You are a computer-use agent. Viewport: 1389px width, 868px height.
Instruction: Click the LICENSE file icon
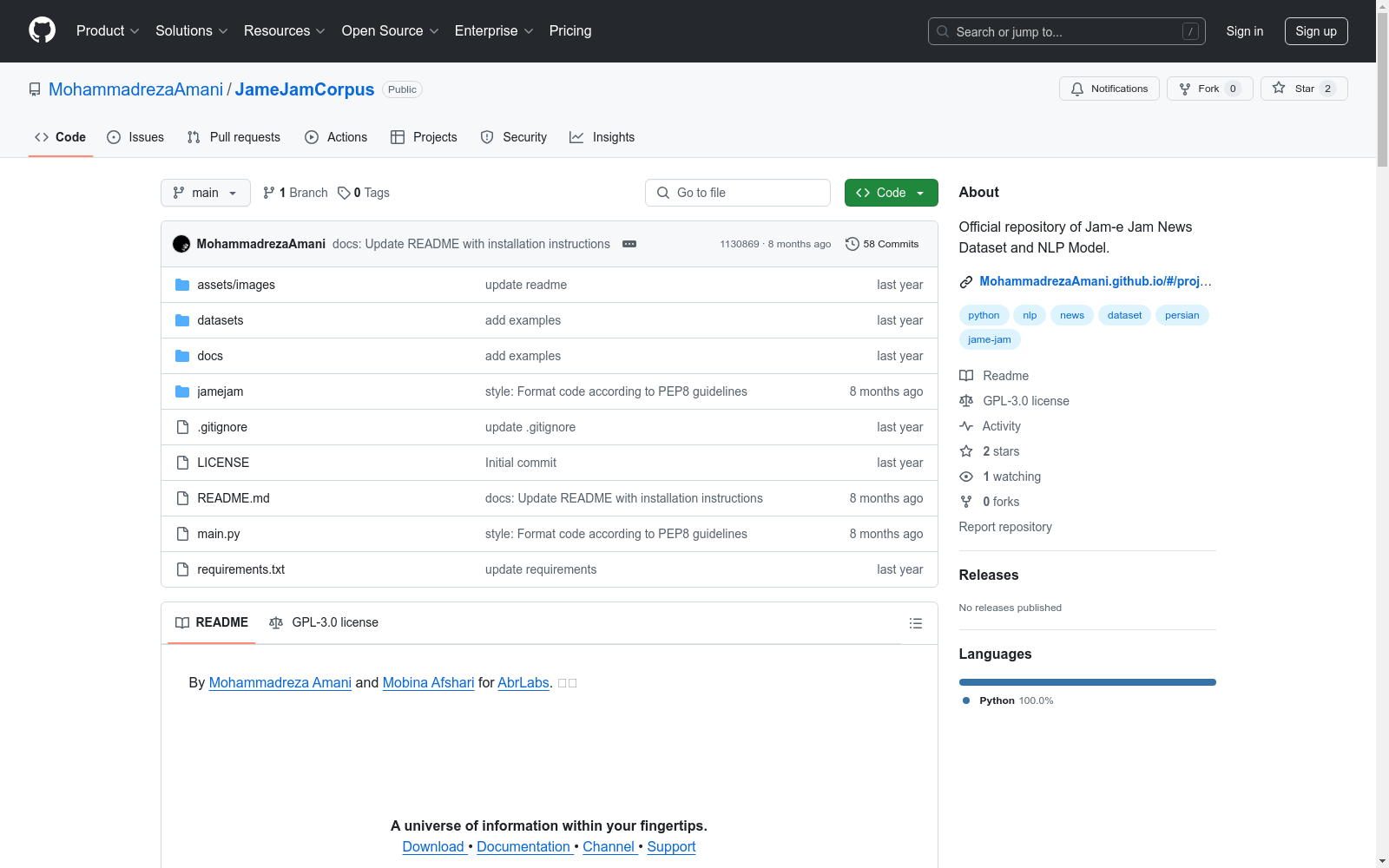click(x=182, y=463)
